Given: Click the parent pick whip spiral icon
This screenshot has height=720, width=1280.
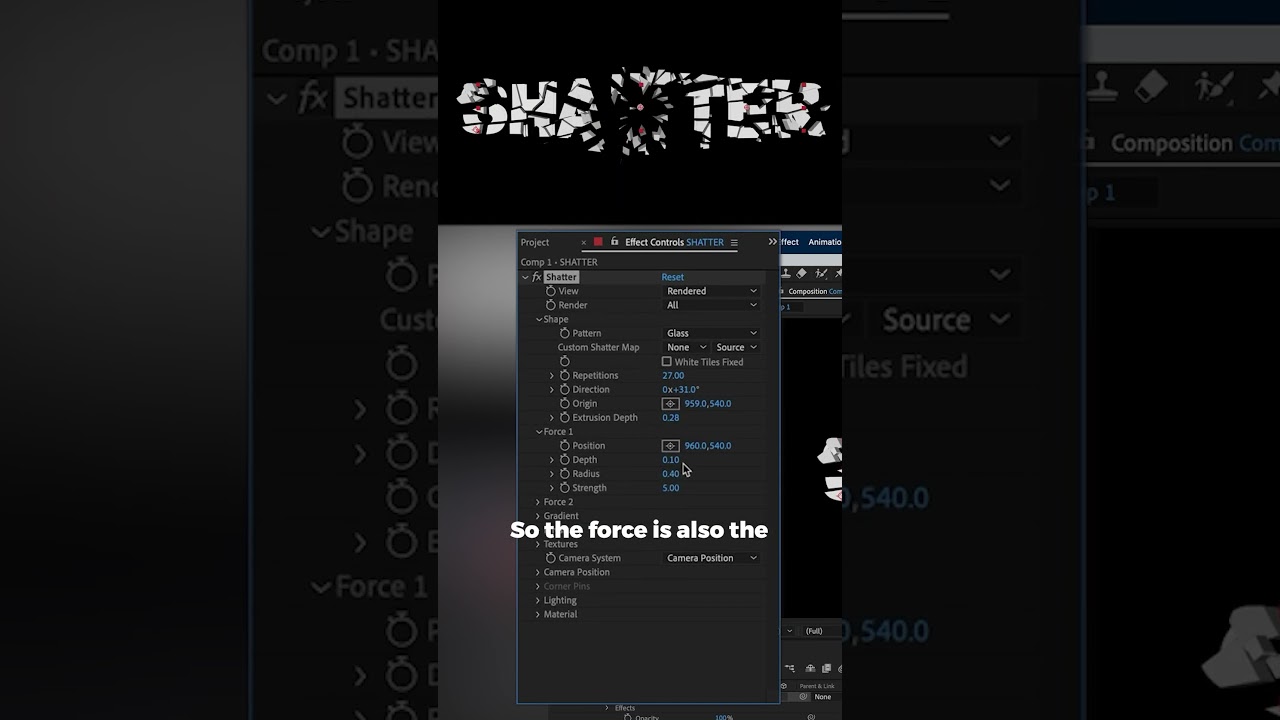Looking at the screenshot, I should coord(803,697).
